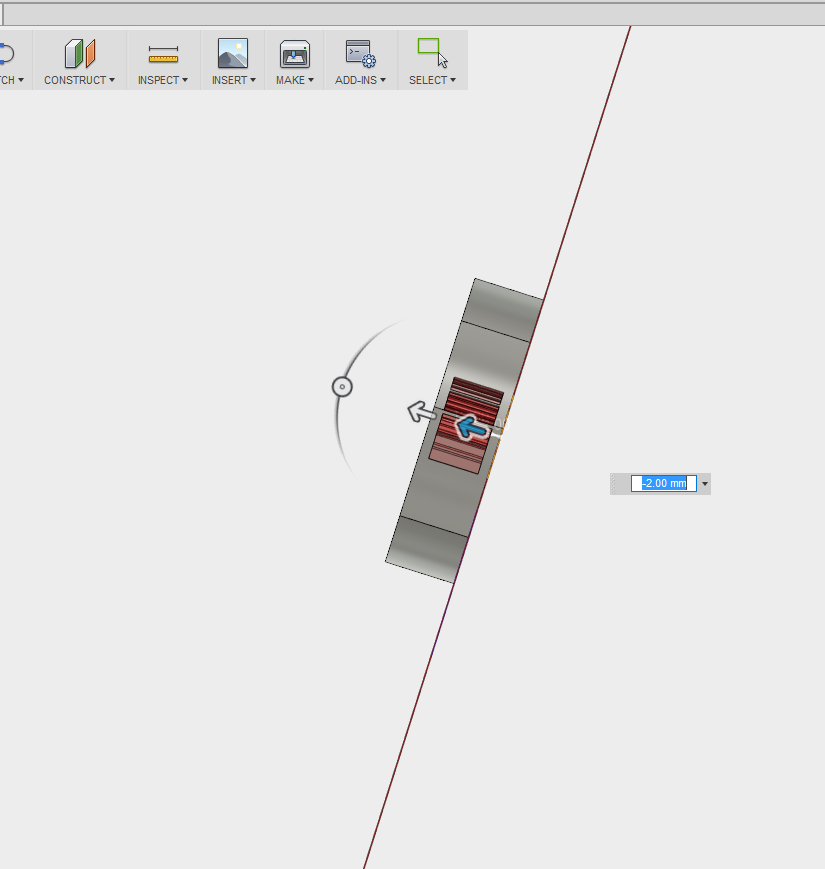
Task: Open the INSPECT menu
Action: click(160, 81)
